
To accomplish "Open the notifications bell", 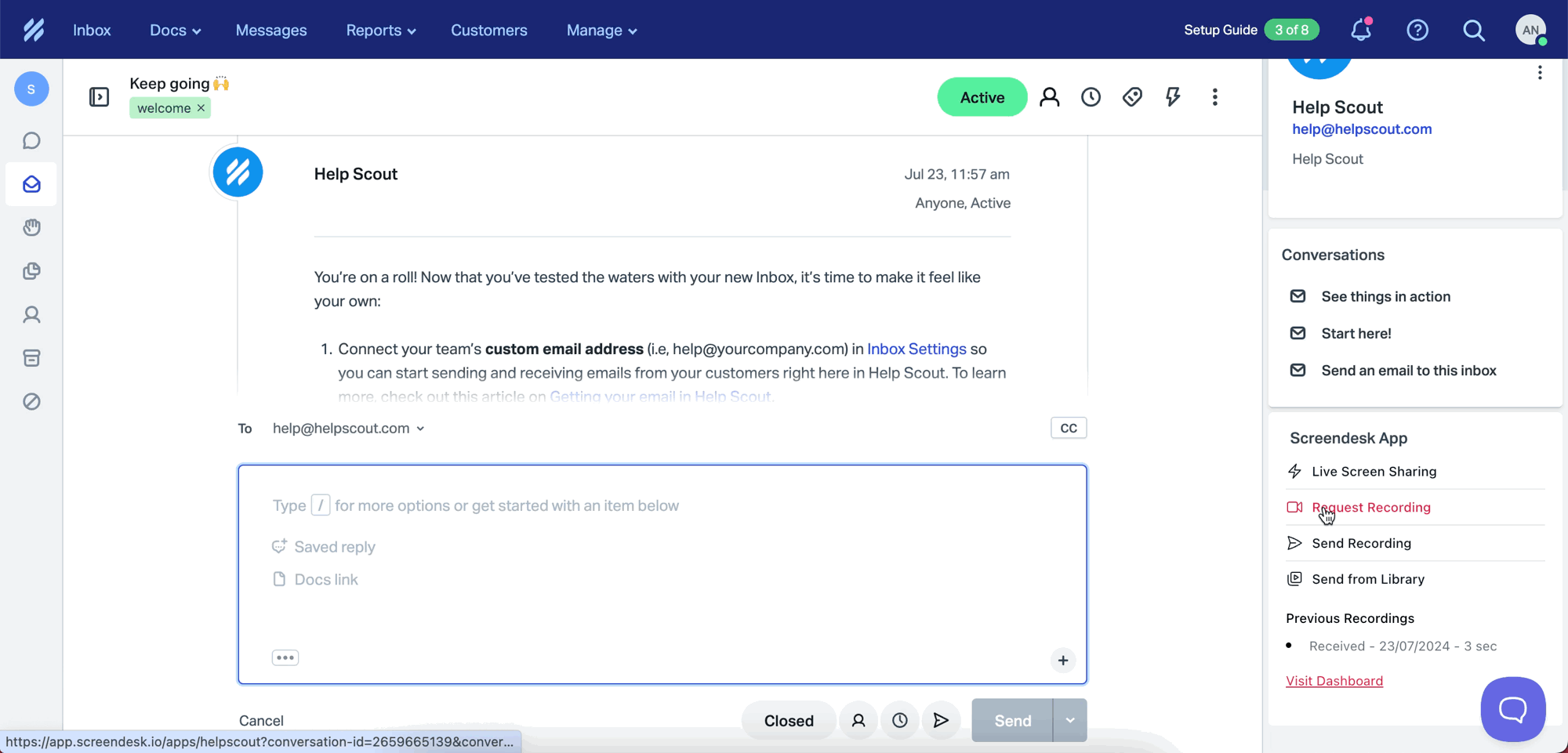I will (1360, 30).
